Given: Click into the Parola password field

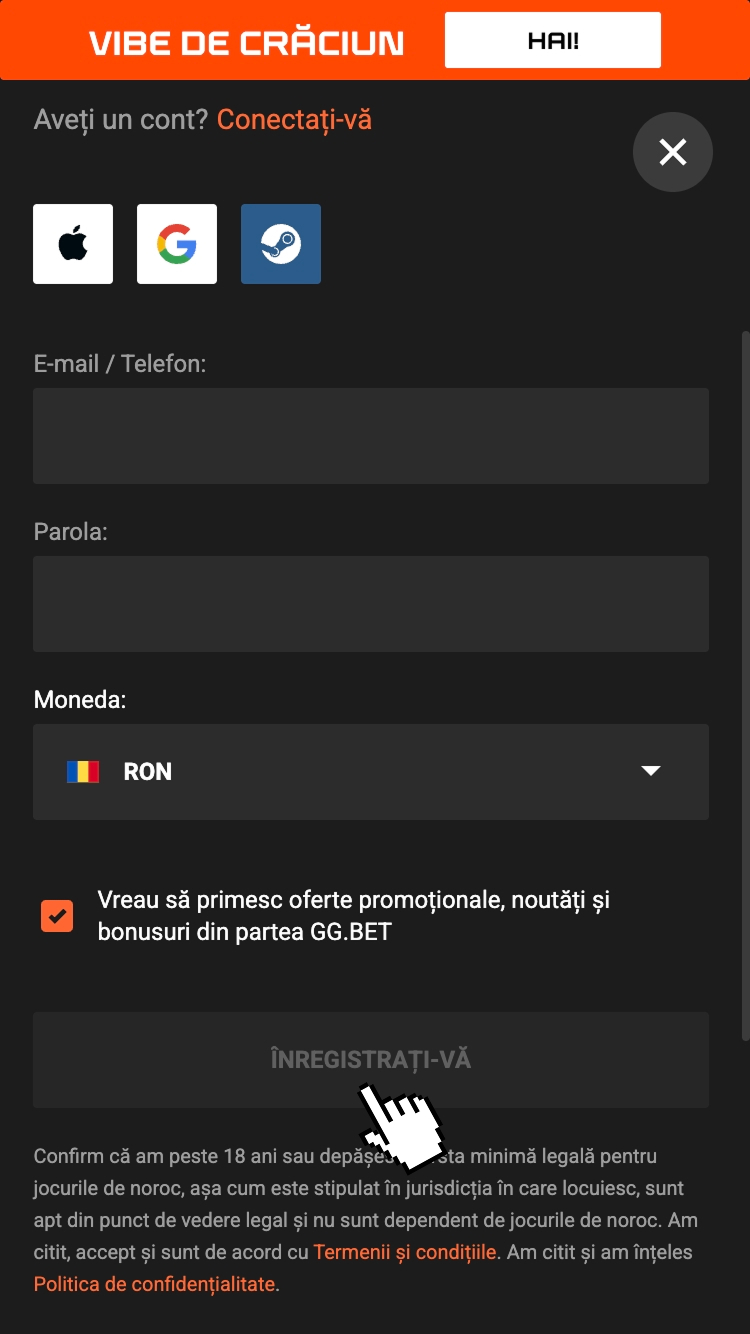Looking at the screenshot, I should [370, 604].
